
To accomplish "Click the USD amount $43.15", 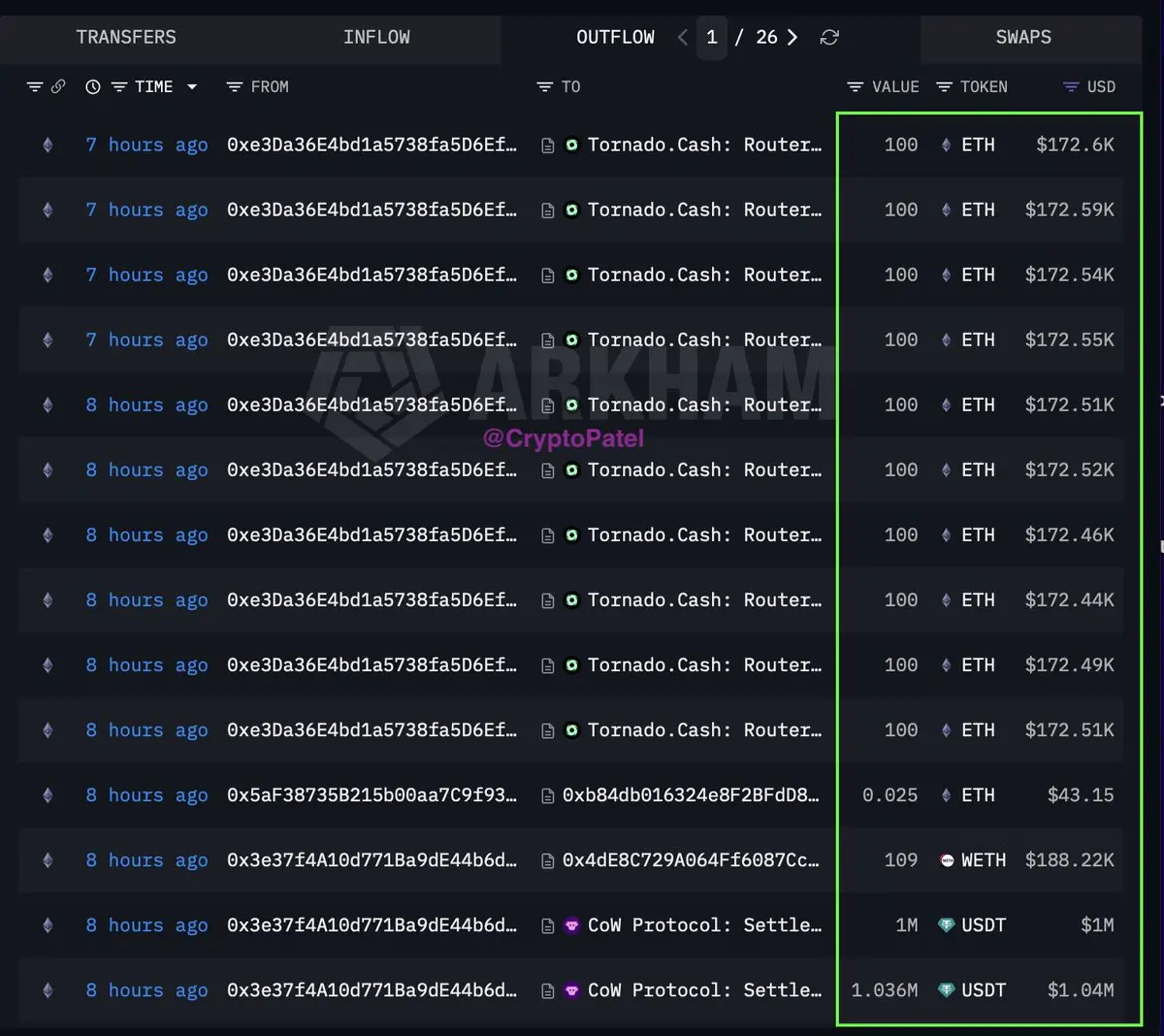I will pyautogui.click(x=1081, y=795).
